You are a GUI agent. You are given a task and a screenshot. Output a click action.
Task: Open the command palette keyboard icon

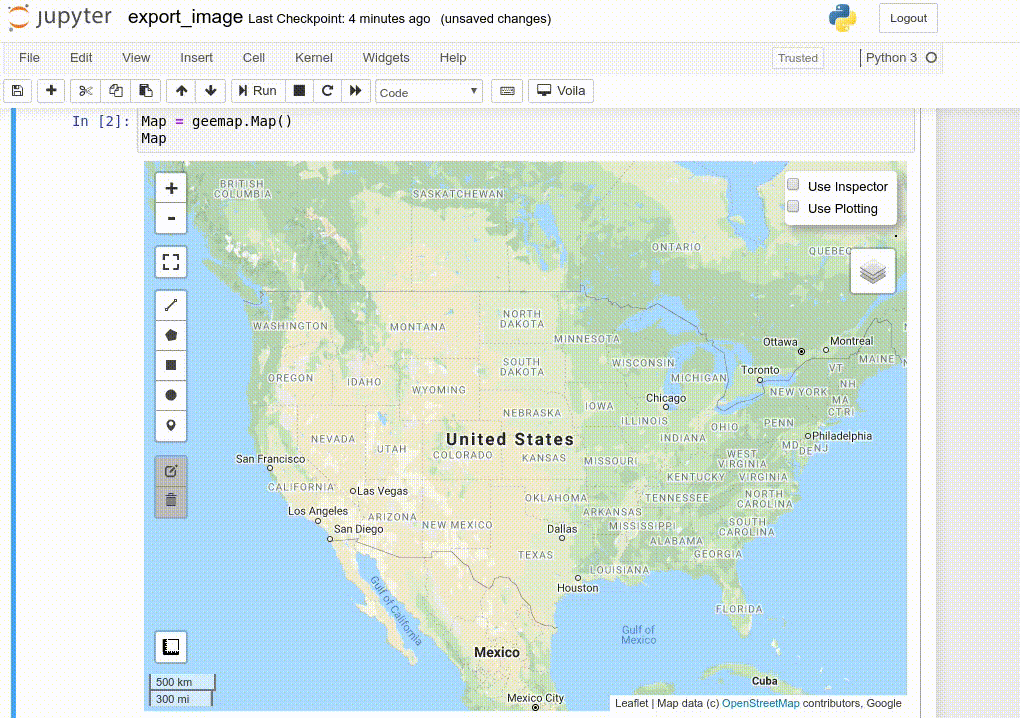point(506,90)
